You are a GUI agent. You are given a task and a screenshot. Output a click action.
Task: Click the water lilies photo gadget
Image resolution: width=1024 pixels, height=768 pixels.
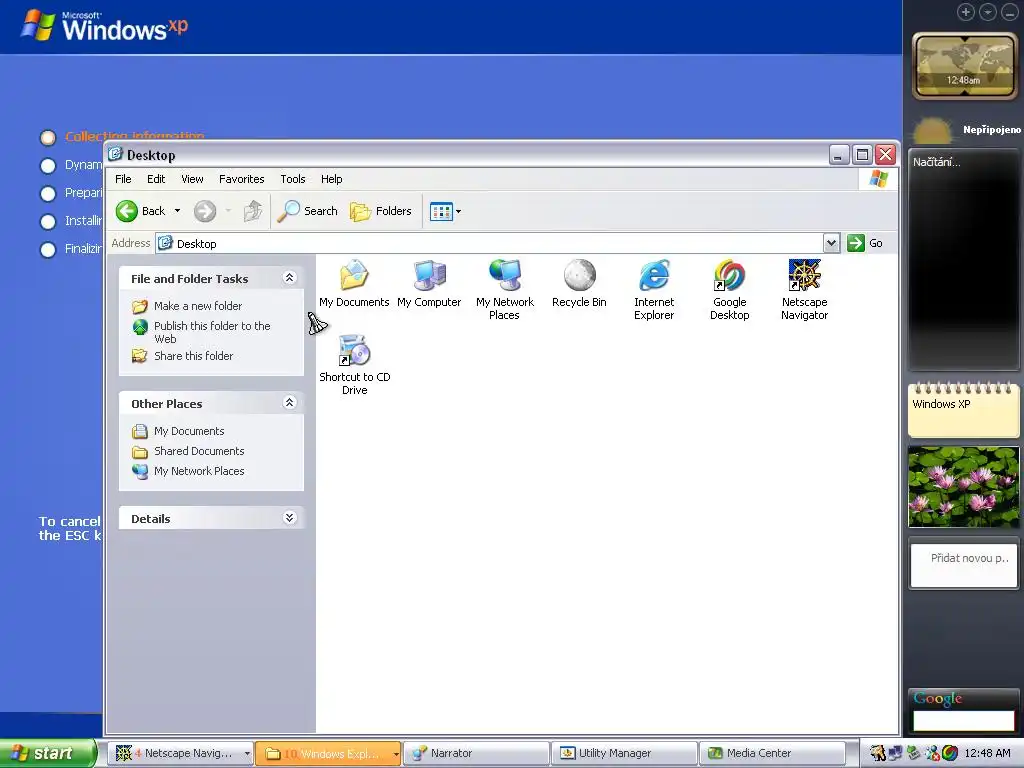963,487
